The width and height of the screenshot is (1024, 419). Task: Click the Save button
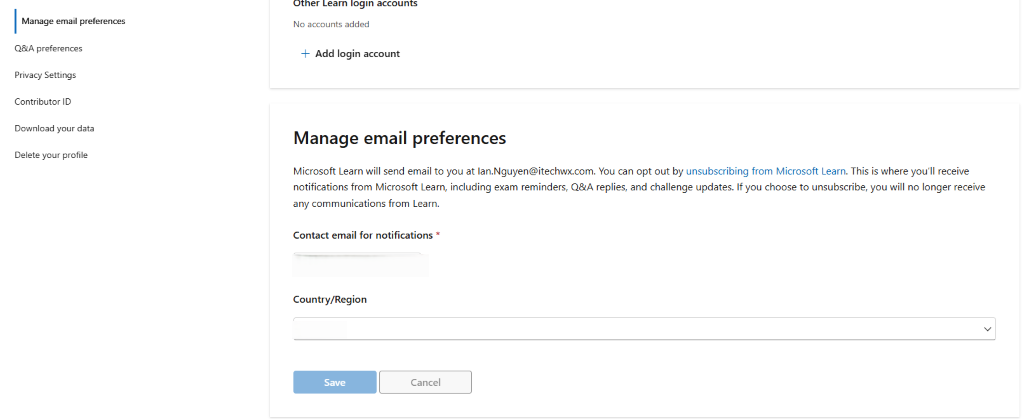(x=334, y=382)
